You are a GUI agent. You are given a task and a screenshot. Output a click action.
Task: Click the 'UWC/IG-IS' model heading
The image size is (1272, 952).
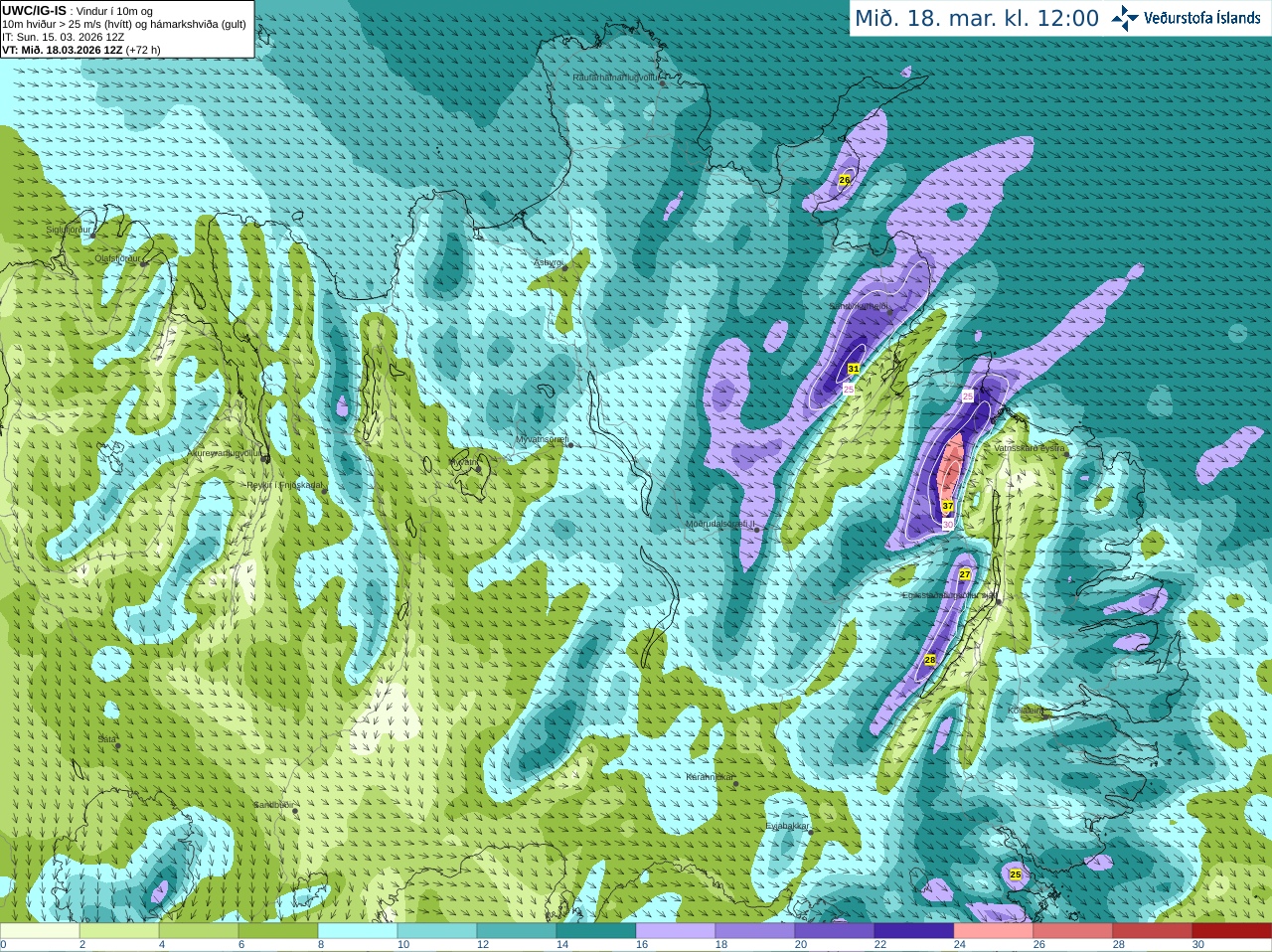34,10
